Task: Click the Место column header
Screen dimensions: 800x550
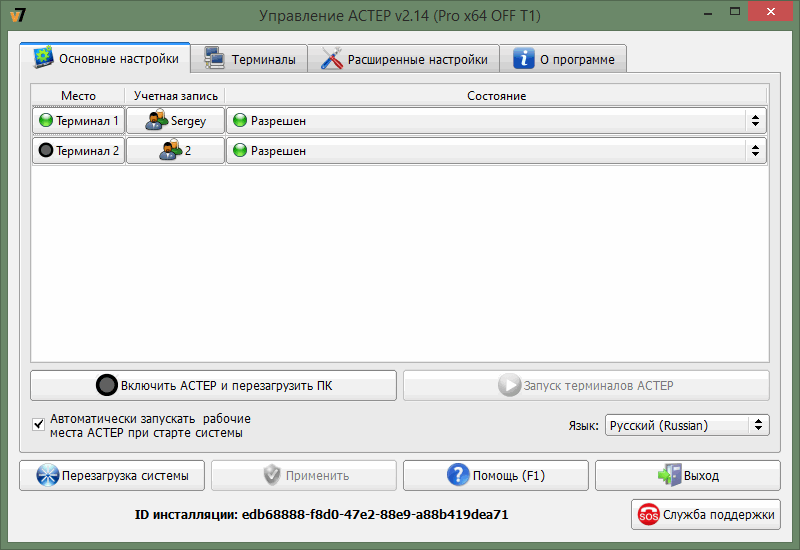Action: [x=78, y=95]
